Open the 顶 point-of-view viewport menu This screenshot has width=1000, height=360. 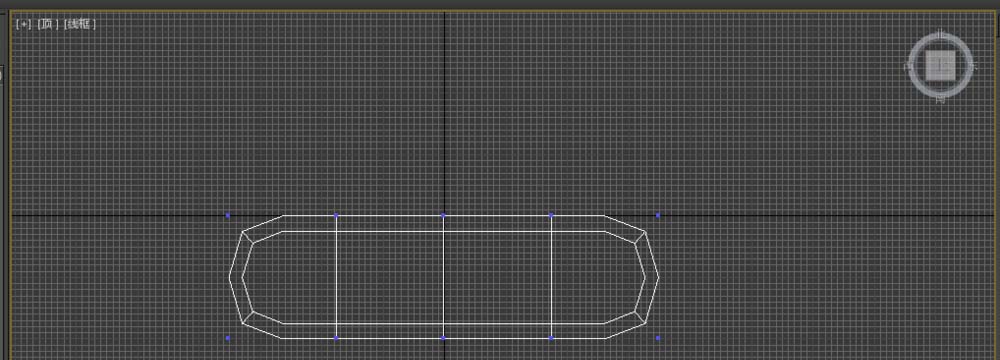pyautogui.click(x=47, y=24)
